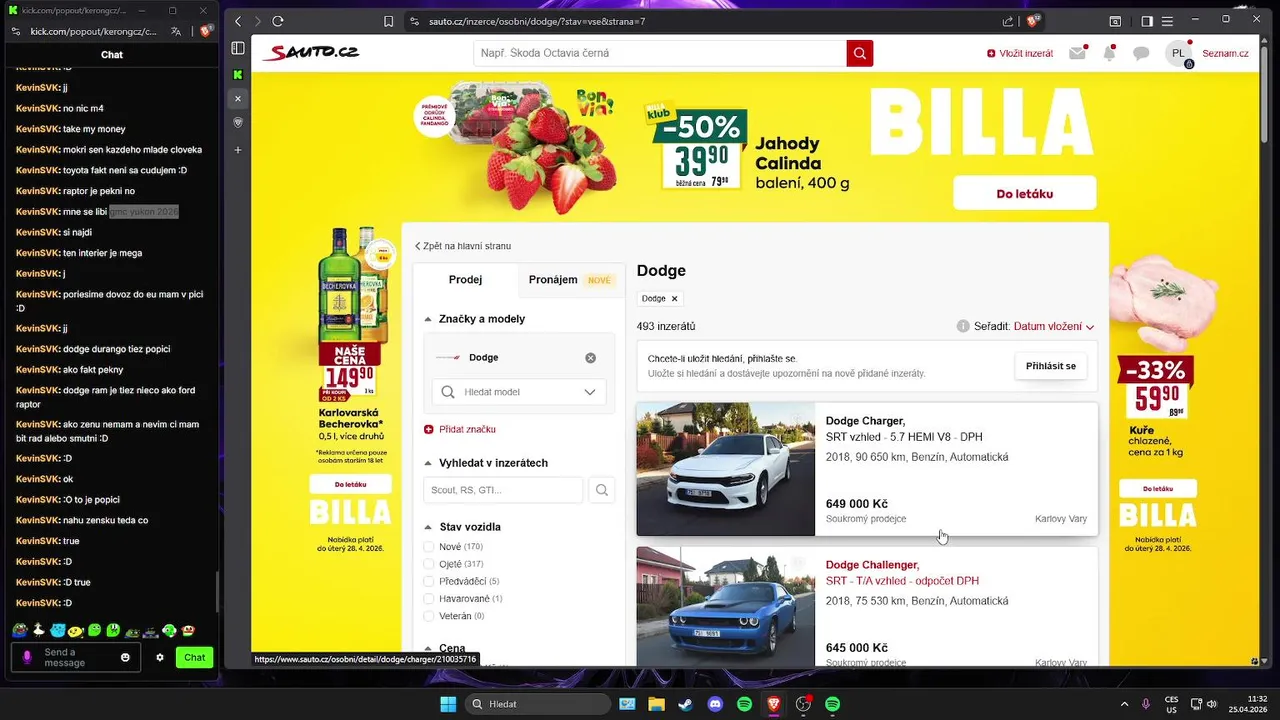Image resolution: width=1280 pixels, height=720 pixels.
Task: Select the first Pepe emote in chat
Action: [x=19, y=630]
